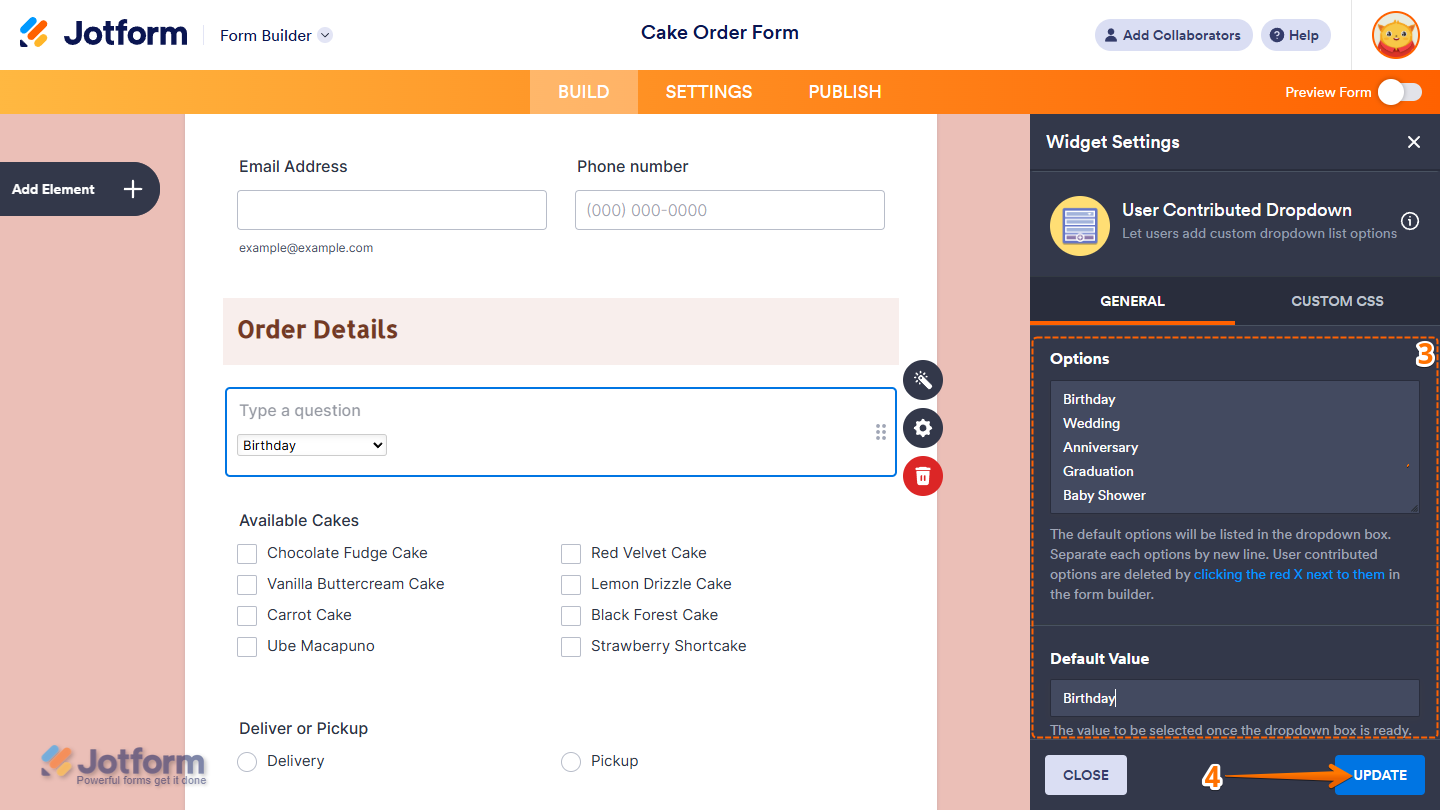This screenshot has height=810, width=1442.
Task: Open the Form Builder dropdown chevron
Action: pos(324,35)
